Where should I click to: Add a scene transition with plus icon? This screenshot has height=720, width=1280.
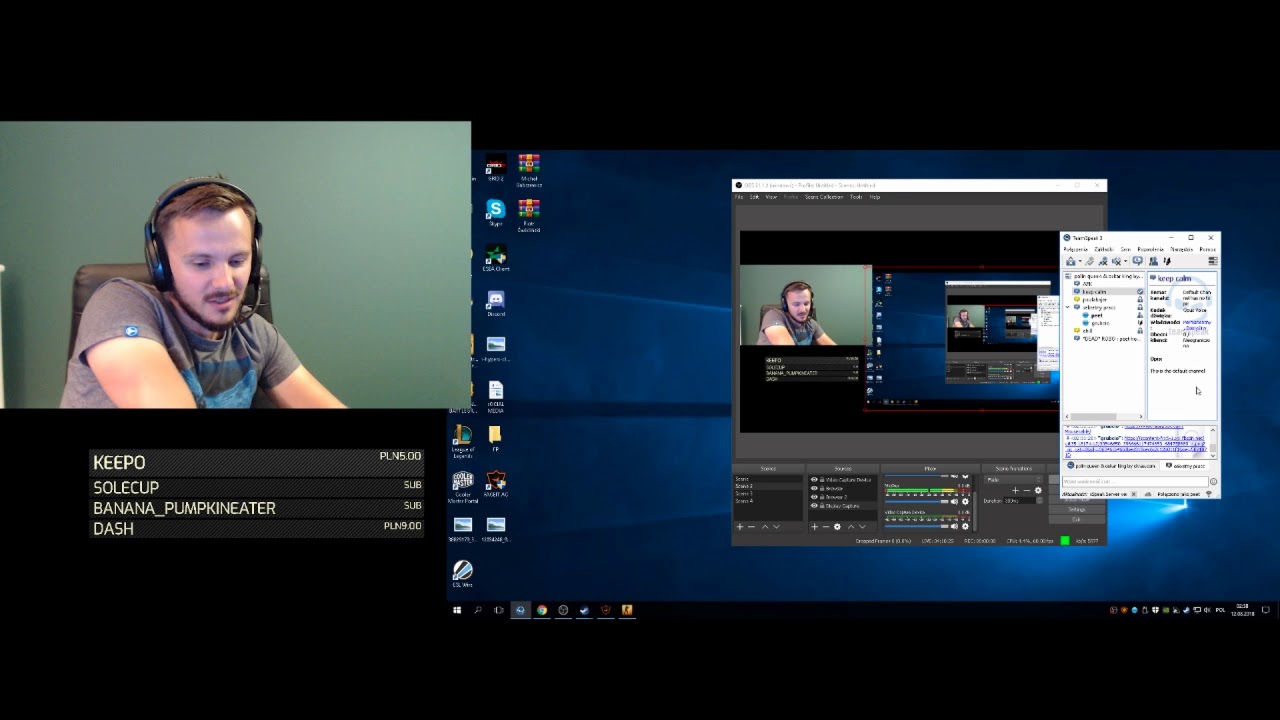point(1015,490)
